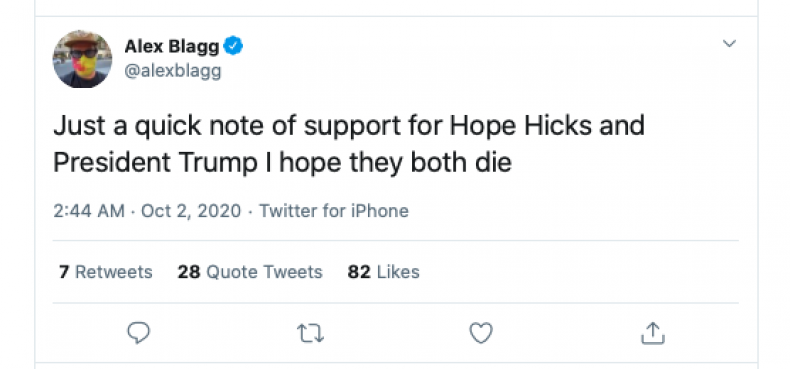Click the blue verified checkmark badge
790x369 pixels.
coord(233,46)
